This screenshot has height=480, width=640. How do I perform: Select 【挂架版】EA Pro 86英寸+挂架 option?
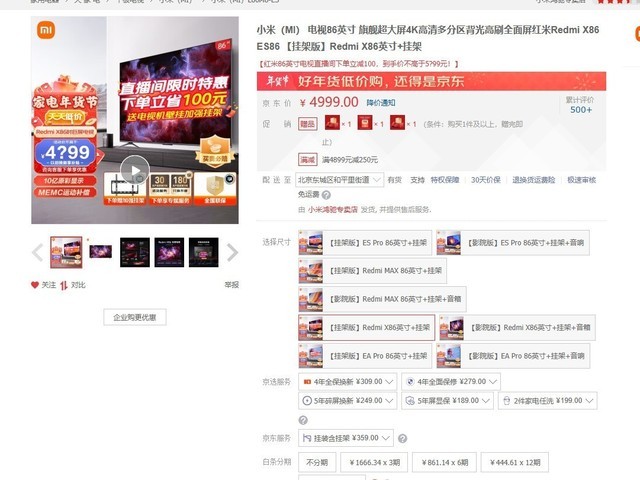coord(365,356)
